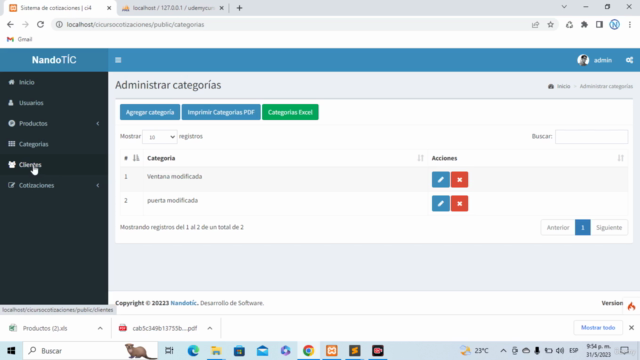Click the Siguiente pagination button

(609, 227)
